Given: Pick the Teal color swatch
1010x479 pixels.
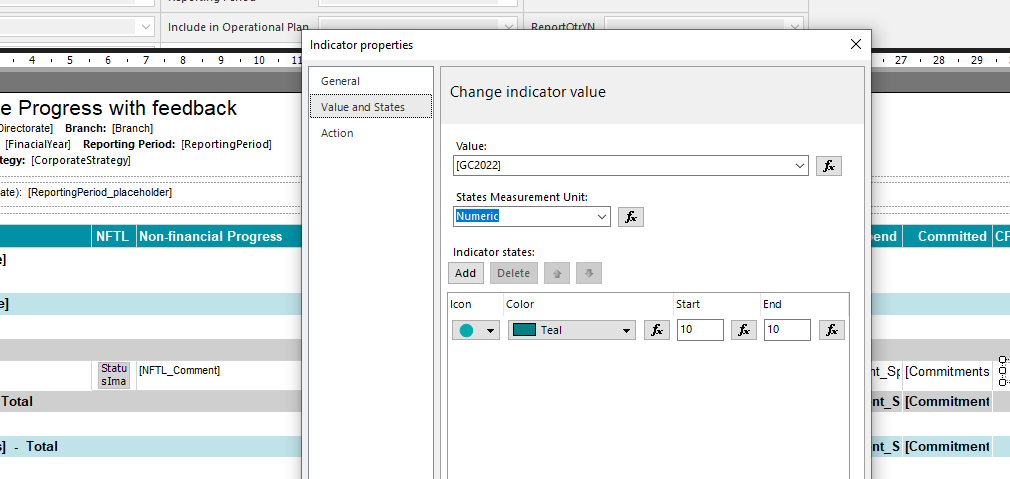Looking at the screenshot, I should pos(524,330).
